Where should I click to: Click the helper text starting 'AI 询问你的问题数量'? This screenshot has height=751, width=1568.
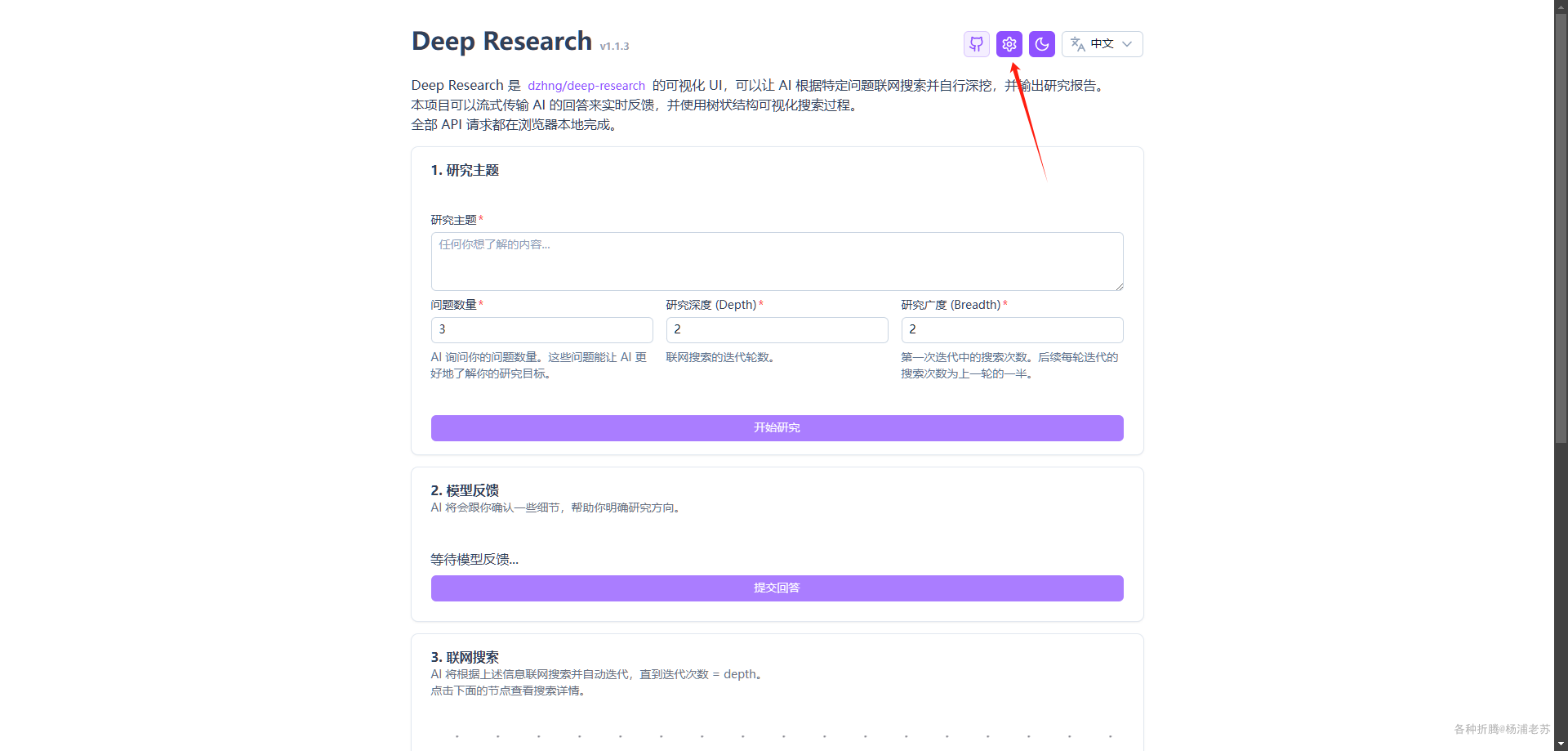tap(539, 365)
